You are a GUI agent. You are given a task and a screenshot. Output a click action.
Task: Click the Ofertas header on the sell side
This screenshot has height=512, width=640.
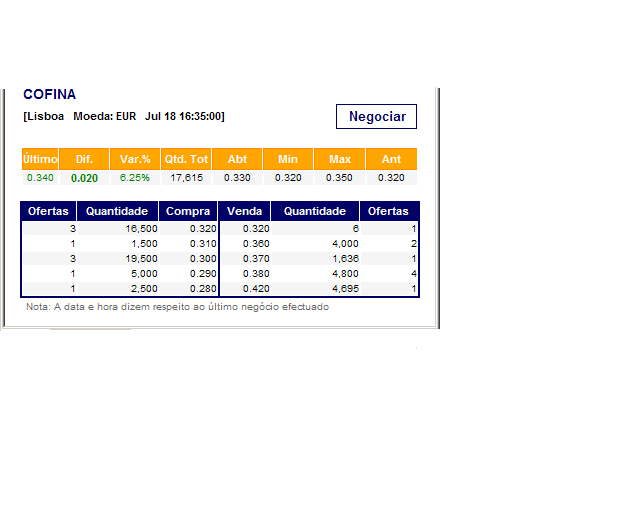[x=388, y=211]
